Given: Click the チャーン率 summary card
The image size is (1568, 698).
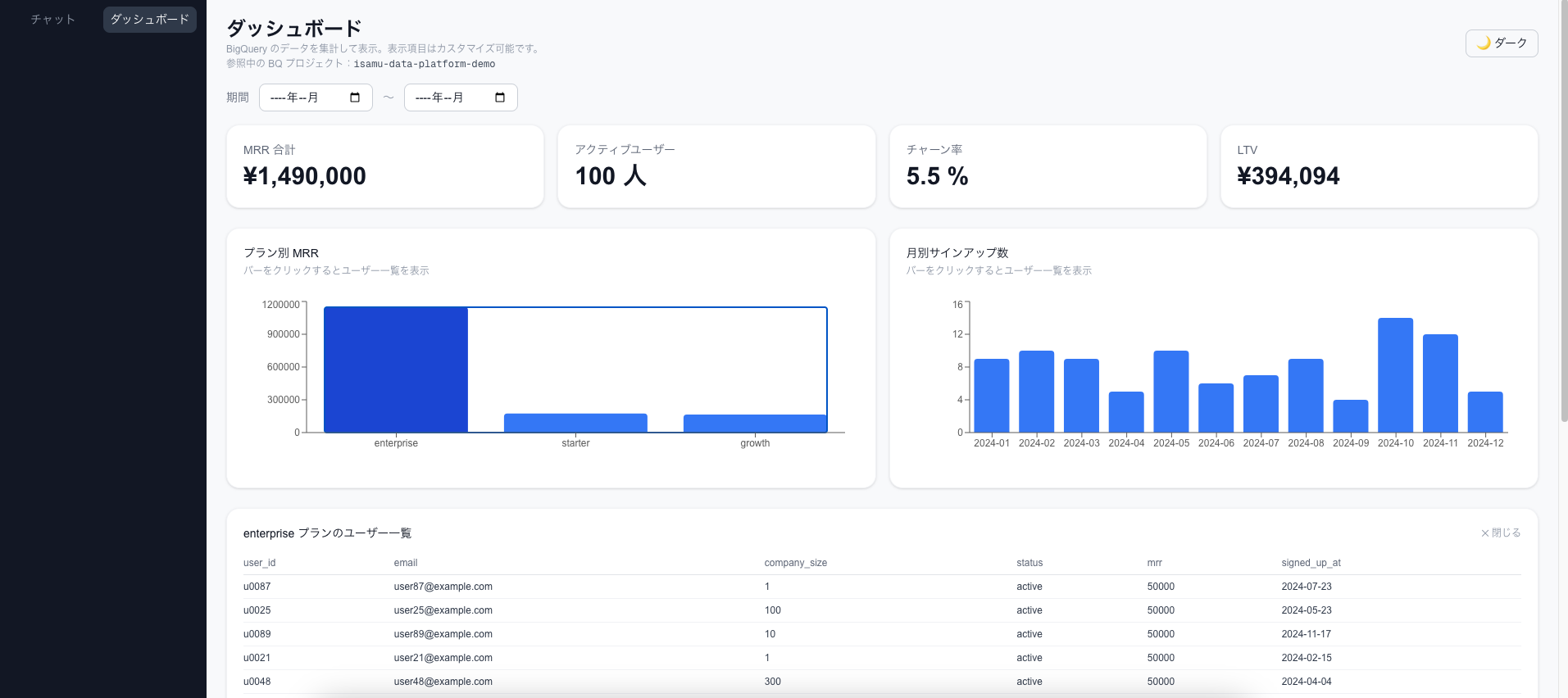Looking at the screenshot, I should point(1047,166).
